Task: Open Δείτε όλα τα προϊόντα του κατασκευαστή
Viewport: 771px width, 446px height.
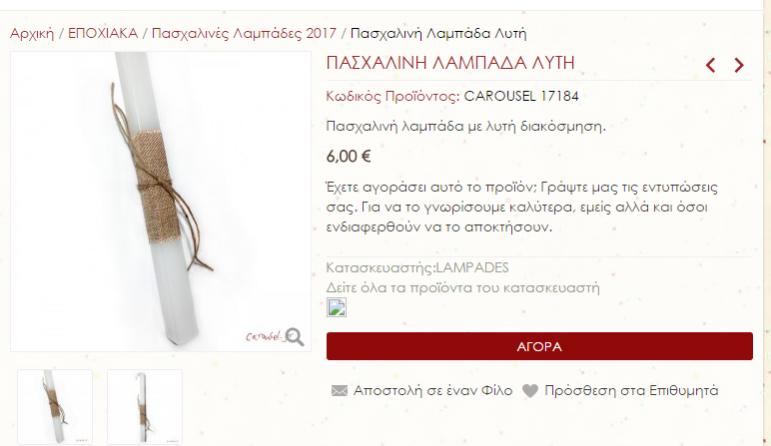Action: tap(463, 288)
